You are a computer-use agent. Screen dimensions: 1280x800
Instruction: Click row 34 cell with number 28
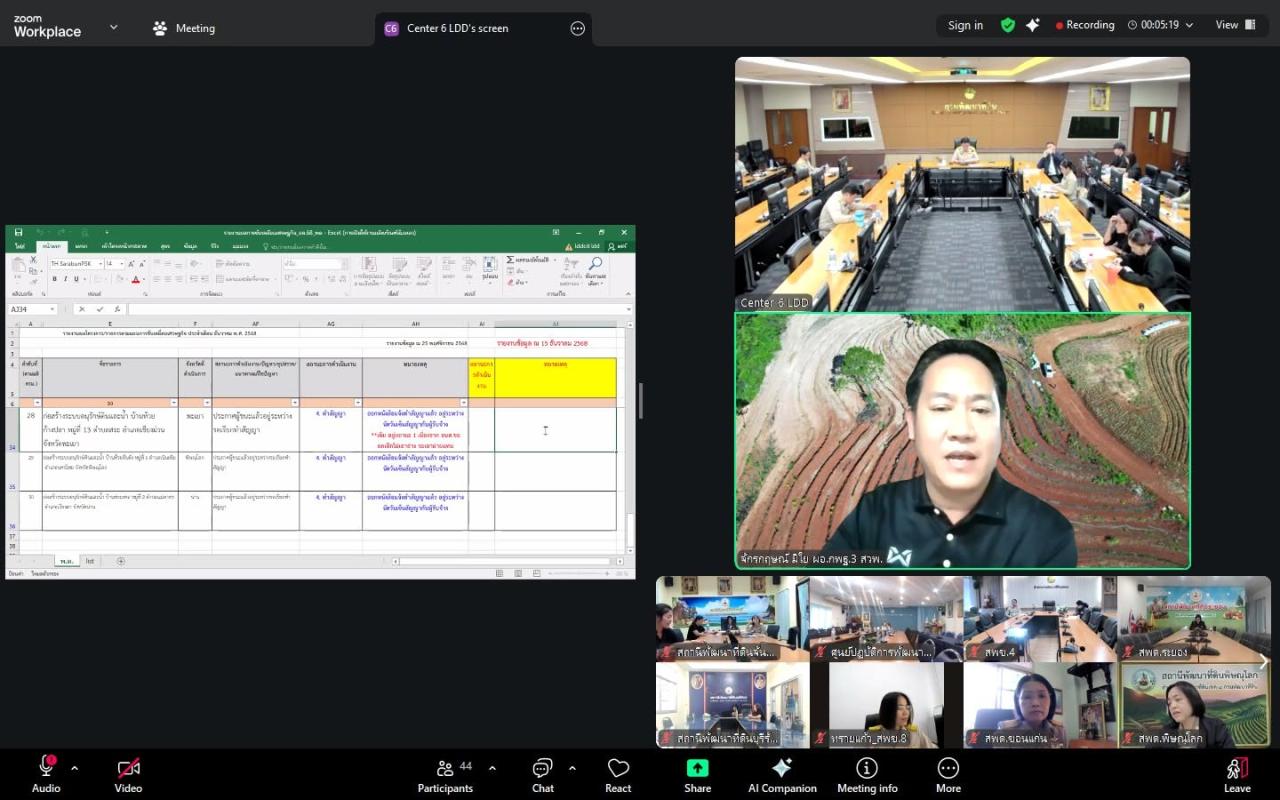pyautogui.click(x=30, y=429)
